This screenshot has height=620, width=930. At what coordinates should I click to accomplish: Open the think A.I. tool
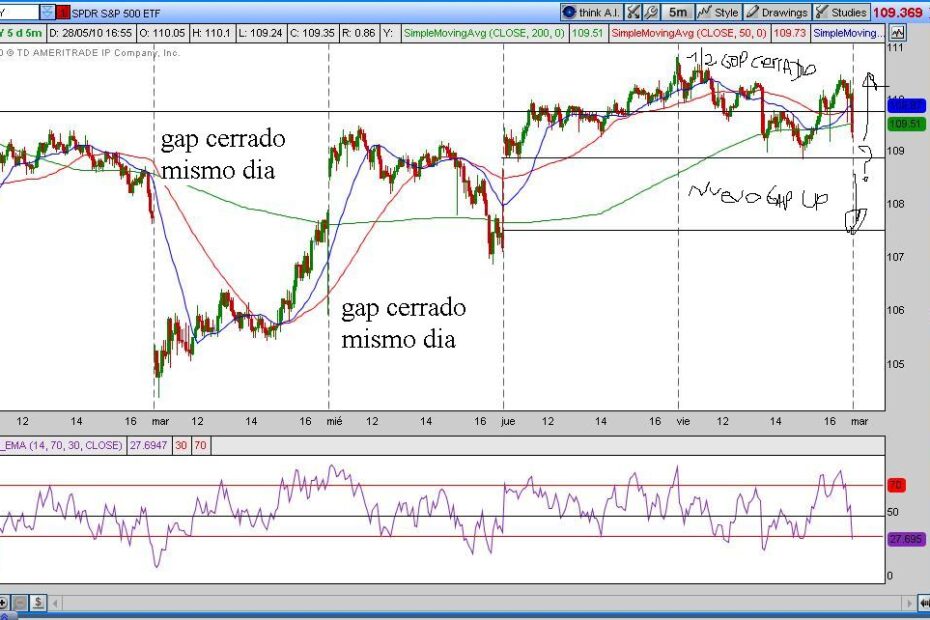pos(591,12)
